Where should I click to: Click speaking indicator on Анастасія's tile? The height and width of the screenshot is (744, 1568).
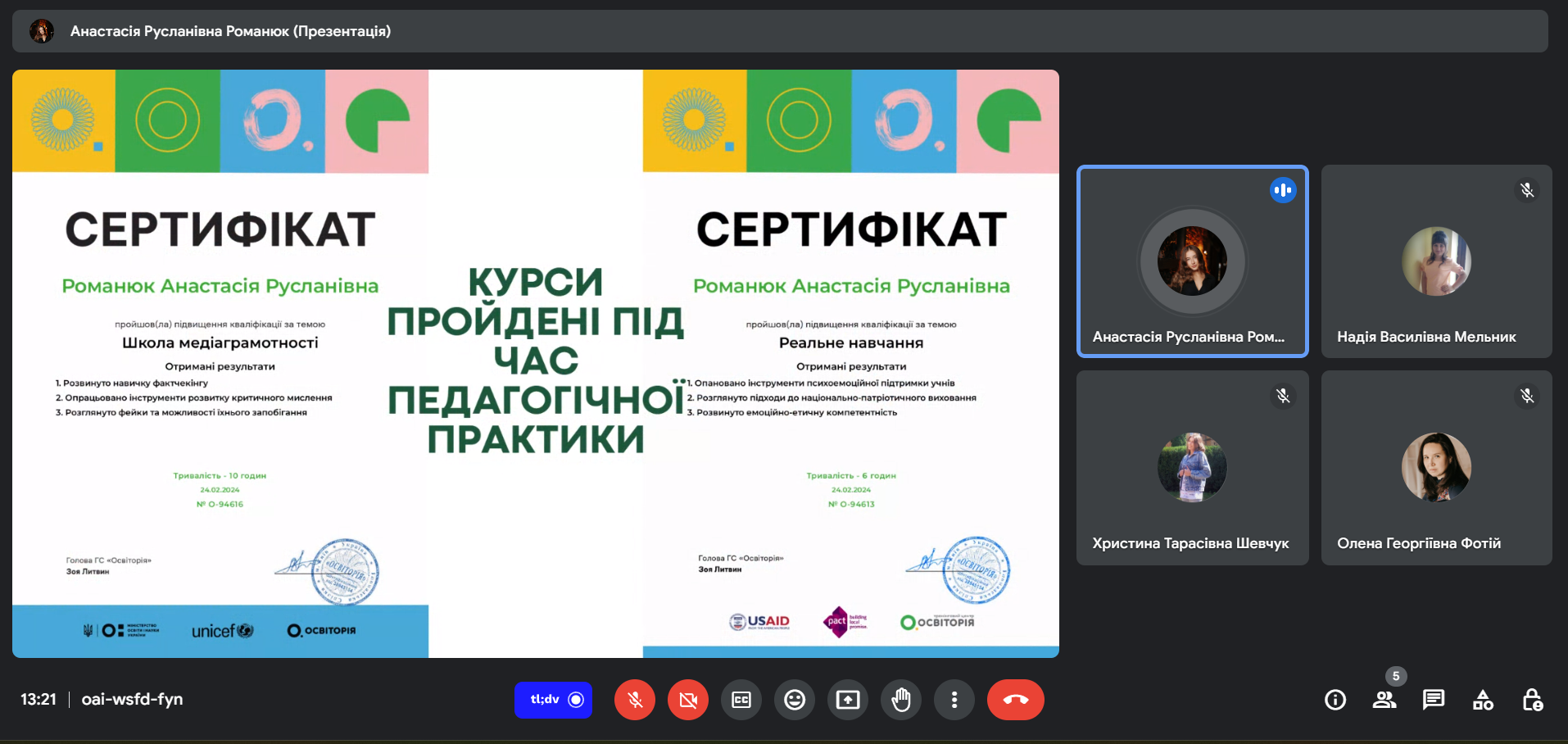click(1283, 190)
